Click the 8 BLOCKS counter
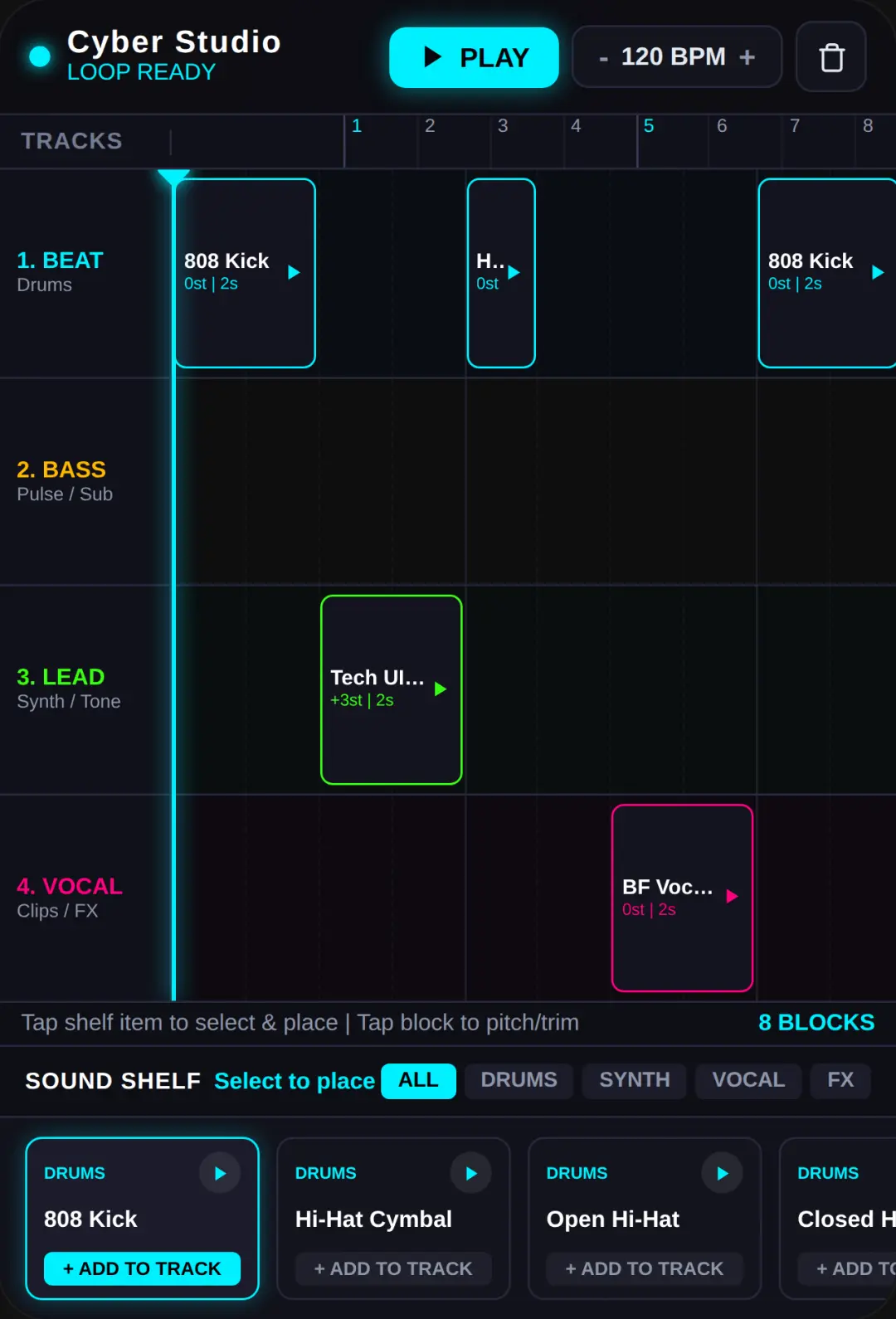Image resolution: width=896 pixels, height=1319 pixels. click(816, 1022)
